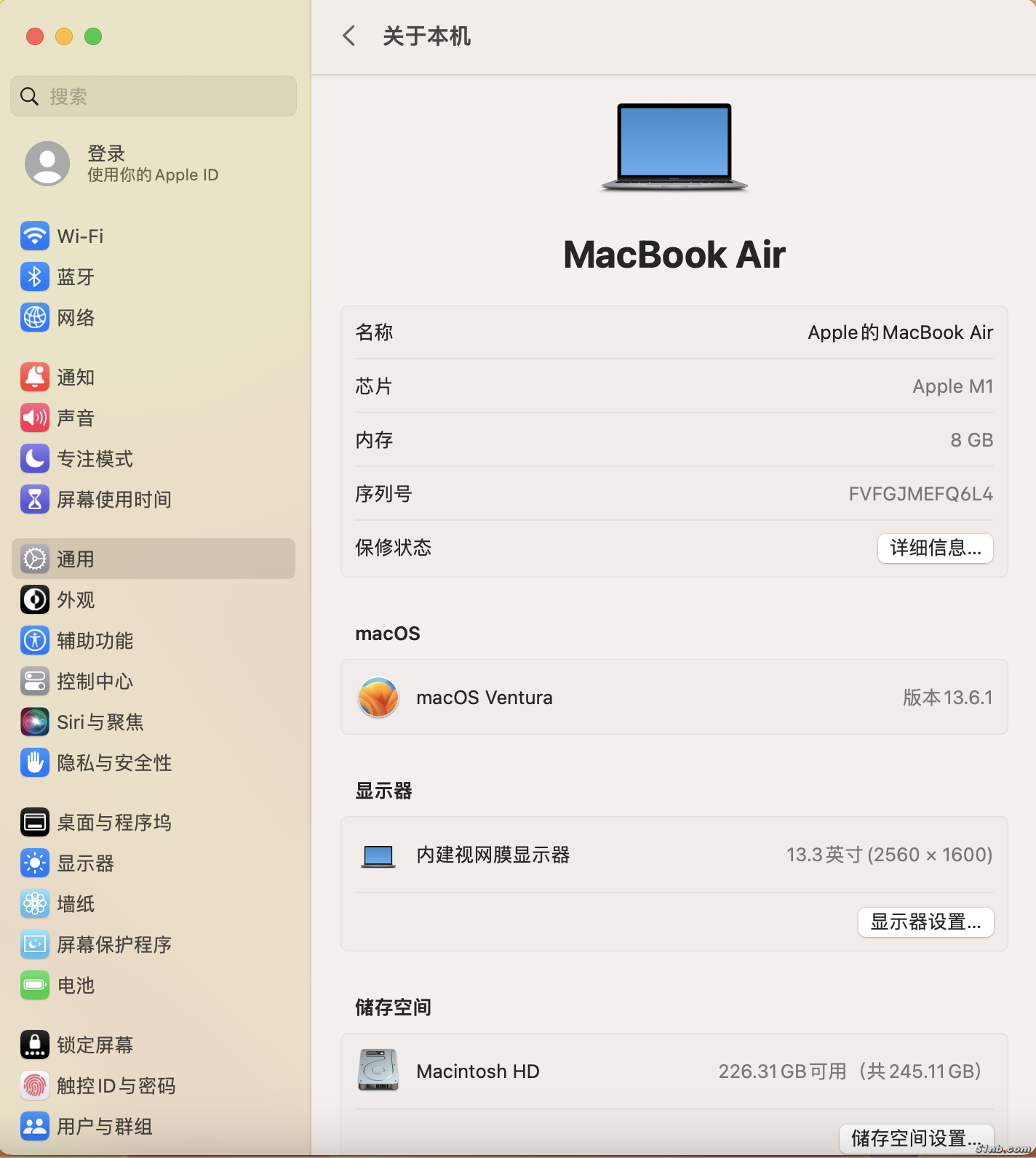Open 显示器设置... button
Image resolution: width=1036 pixels, height=1158 pixels.
pyautogui.click(x=926, y=922)
